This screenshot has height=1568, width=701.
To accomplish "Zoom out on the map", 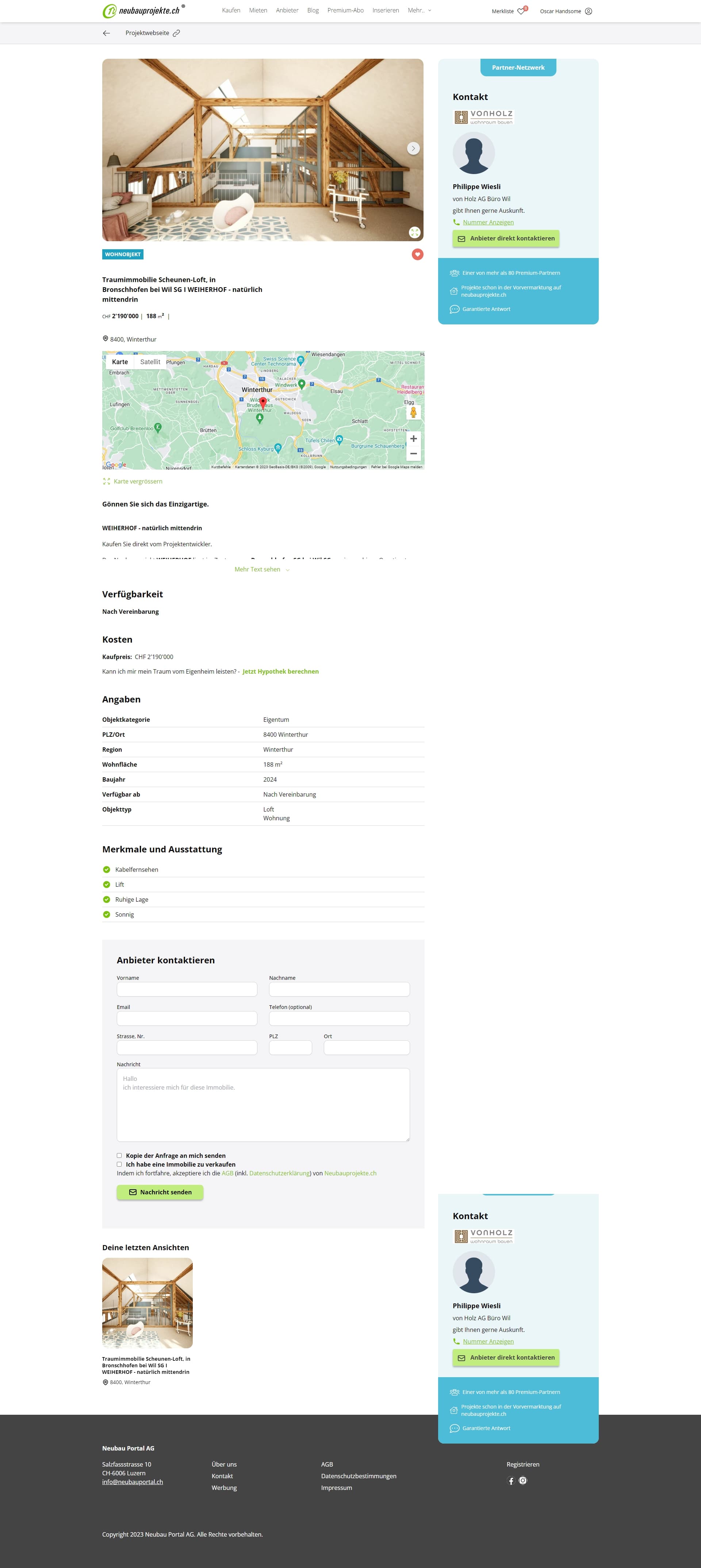I will point(414,454).
